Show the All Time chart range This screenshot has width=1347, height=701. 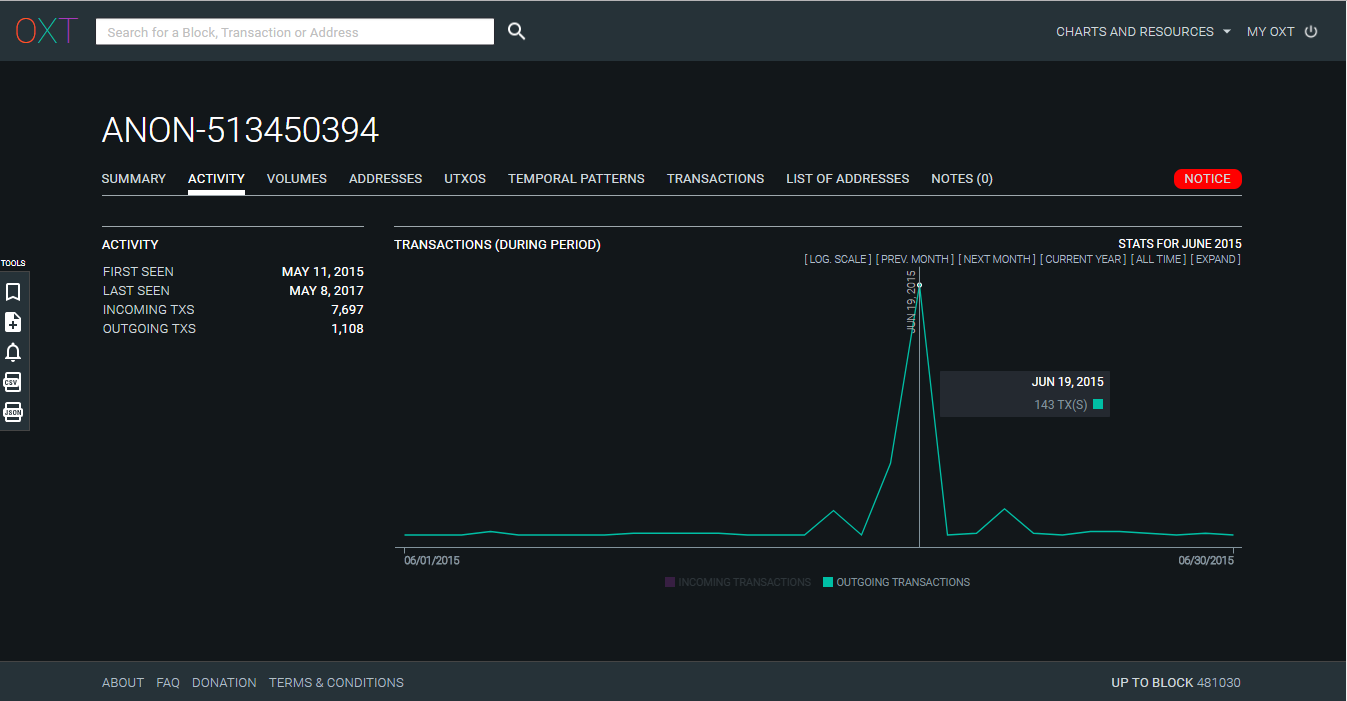(x=1158, y=259)
